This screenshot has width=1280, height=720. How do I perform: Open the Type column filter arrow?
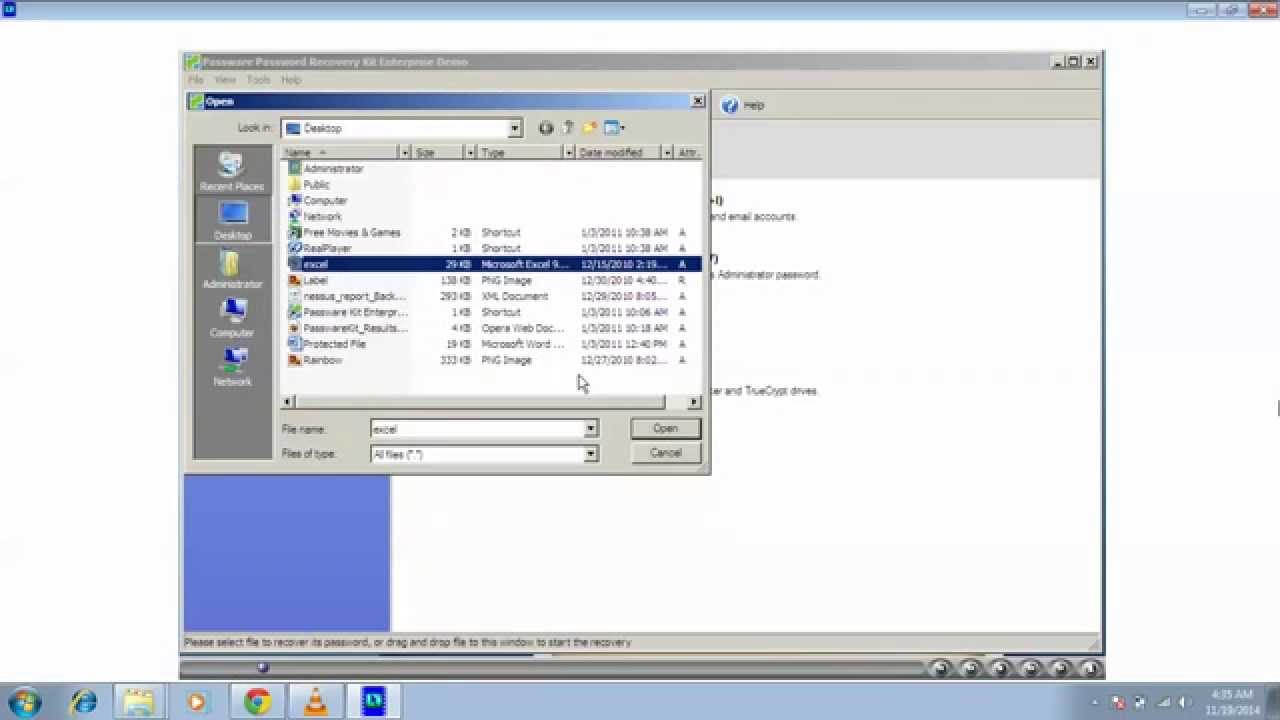[569, 153]
